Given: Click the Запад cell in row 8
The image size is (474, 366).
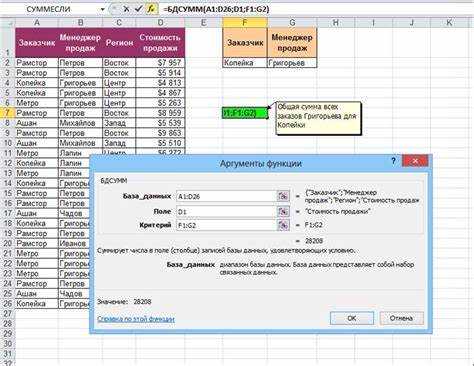Looking at the screenshot, I should click(119, 123).
